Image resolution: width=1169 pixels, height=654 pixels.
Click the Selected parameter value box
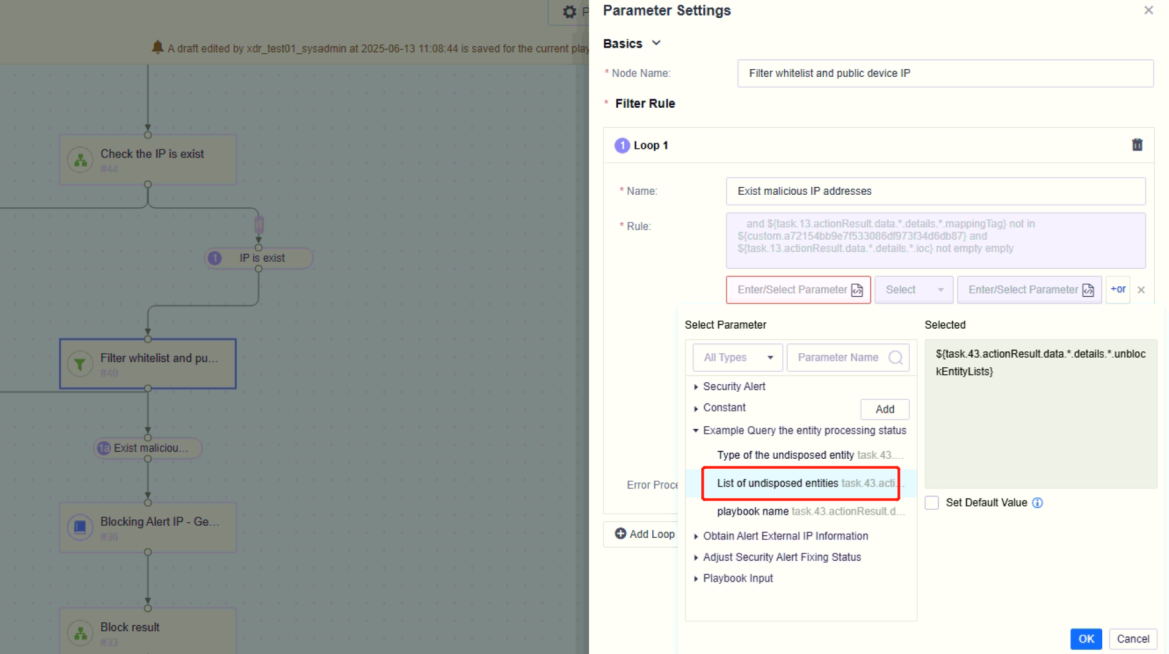tap(1041, 414)
